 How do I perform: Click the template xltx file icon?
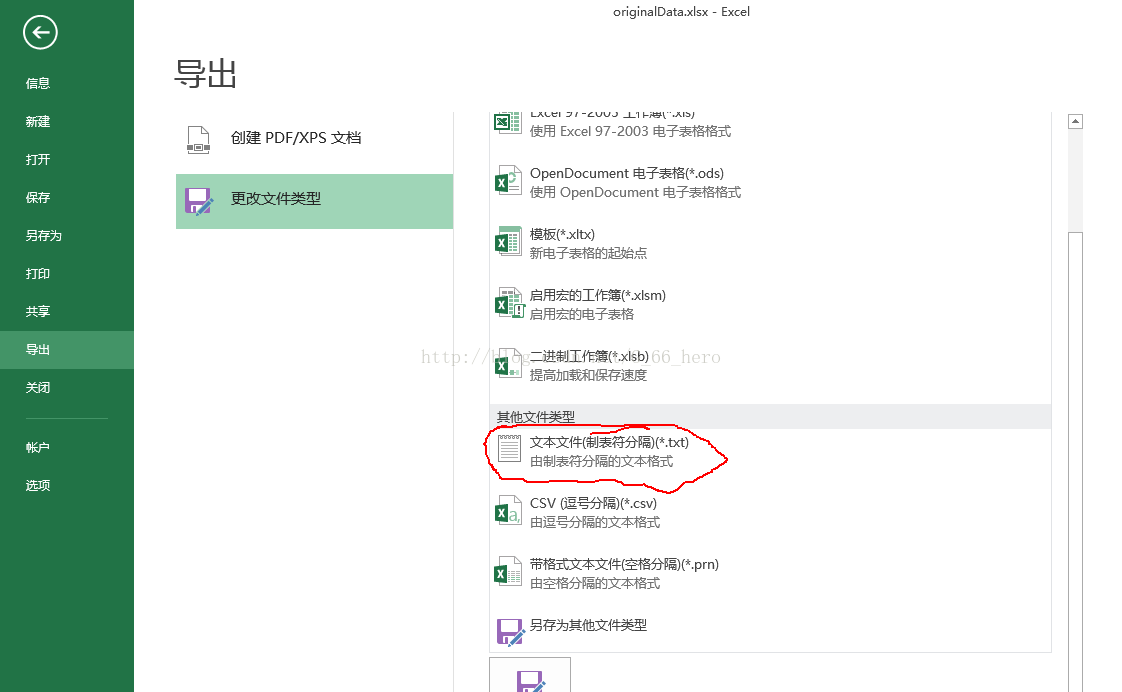(508, 243)
